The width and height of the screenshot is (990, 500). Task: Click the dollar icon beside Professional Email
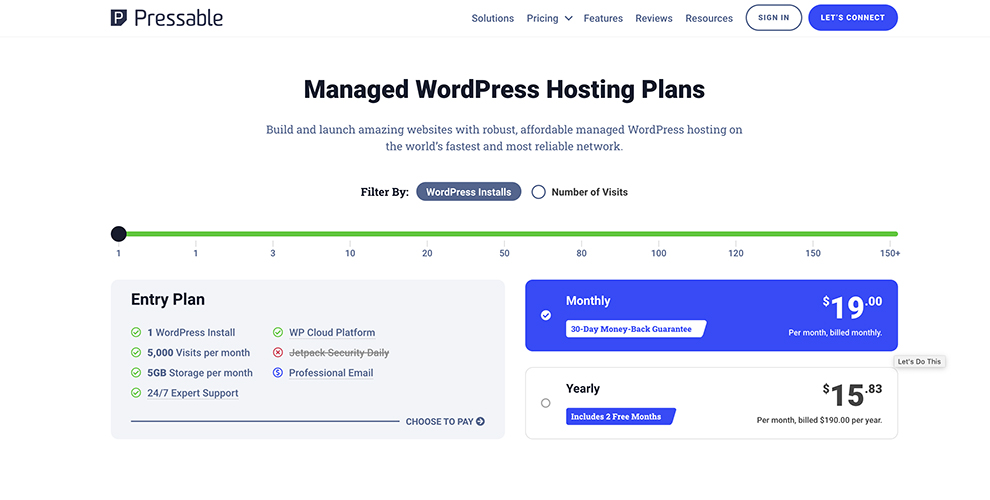coord(278,372)
